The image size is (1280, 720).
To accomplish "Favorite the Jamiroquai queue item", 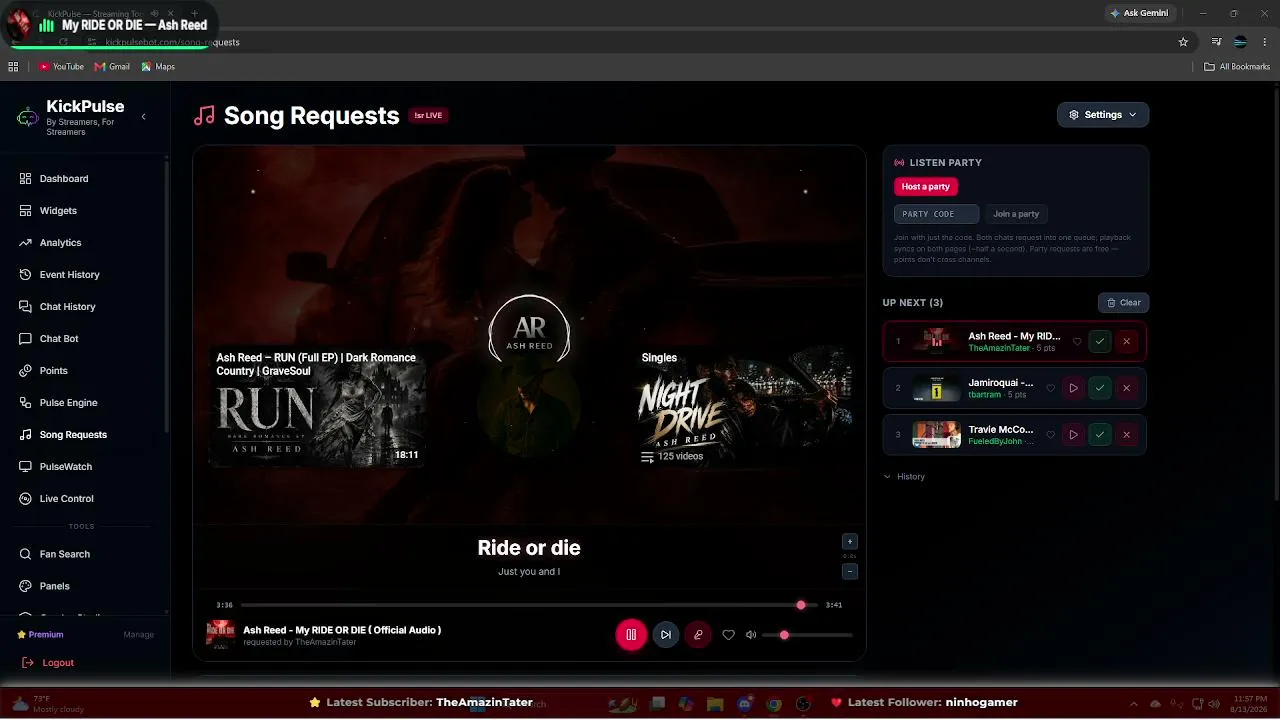I will pos(1050,388).
